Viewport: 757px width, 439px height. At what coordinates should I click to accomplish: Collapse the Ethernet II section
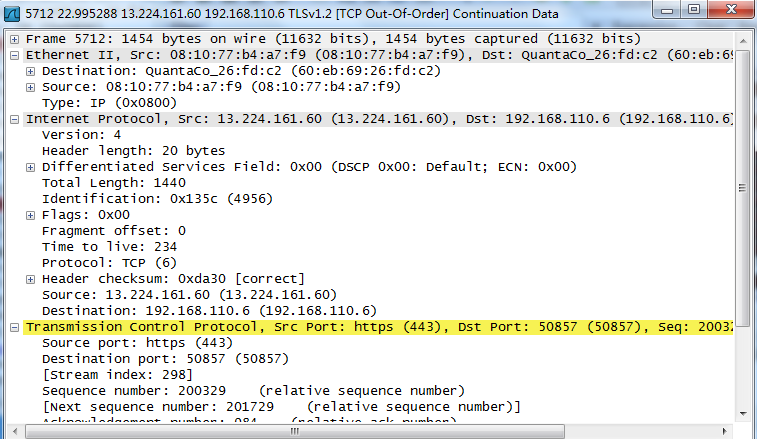pos(14,54)
